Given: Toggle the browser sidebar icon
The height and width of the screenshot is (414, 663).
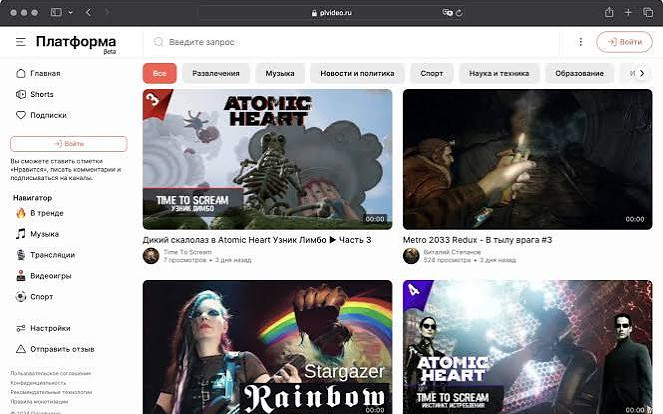Looking at the screenshot, I should click(x=56, y=12).
